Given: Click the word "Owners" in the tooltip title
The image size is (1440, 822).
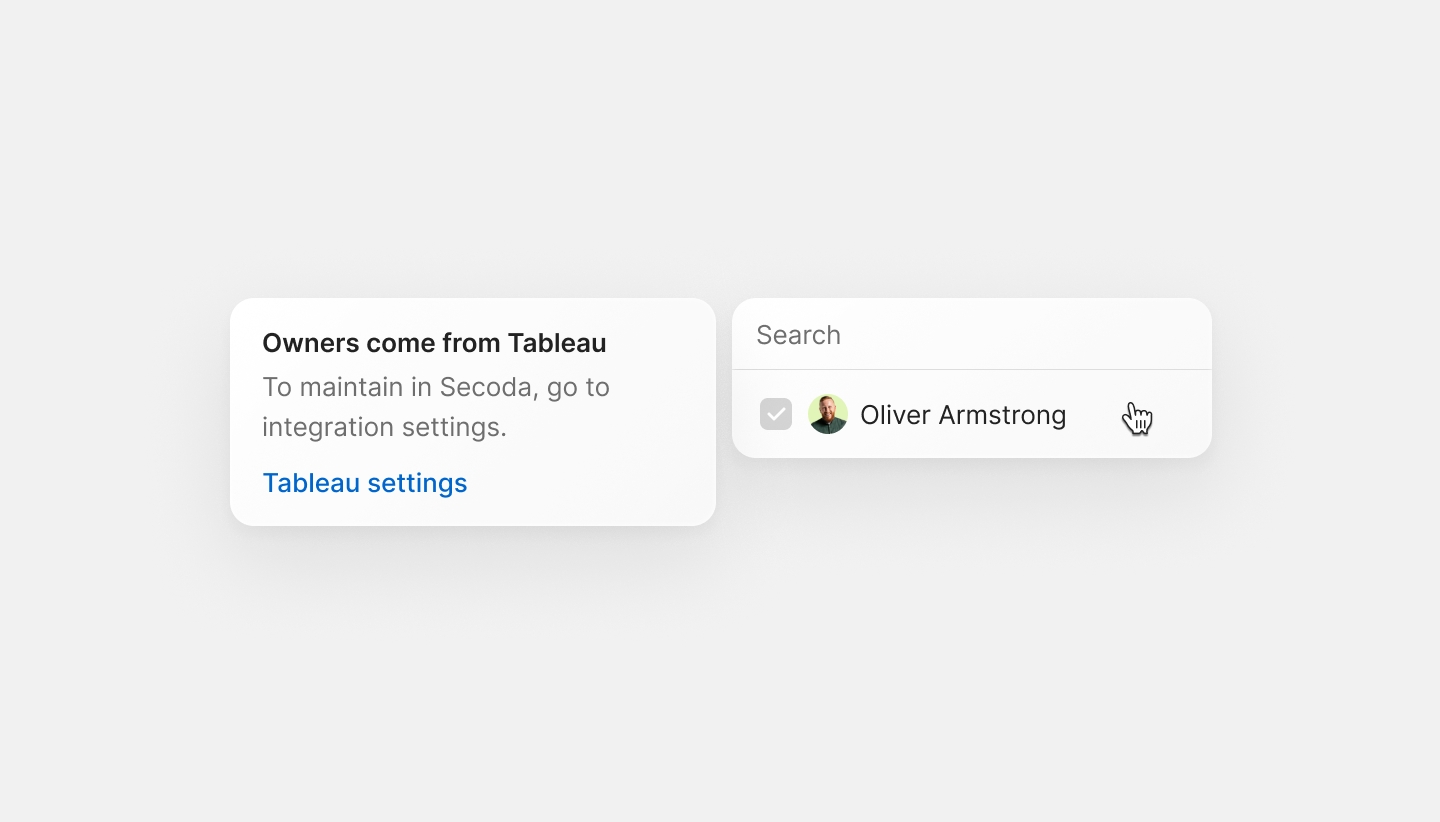Looking at the screenshot, I should (x=310, y=343).
